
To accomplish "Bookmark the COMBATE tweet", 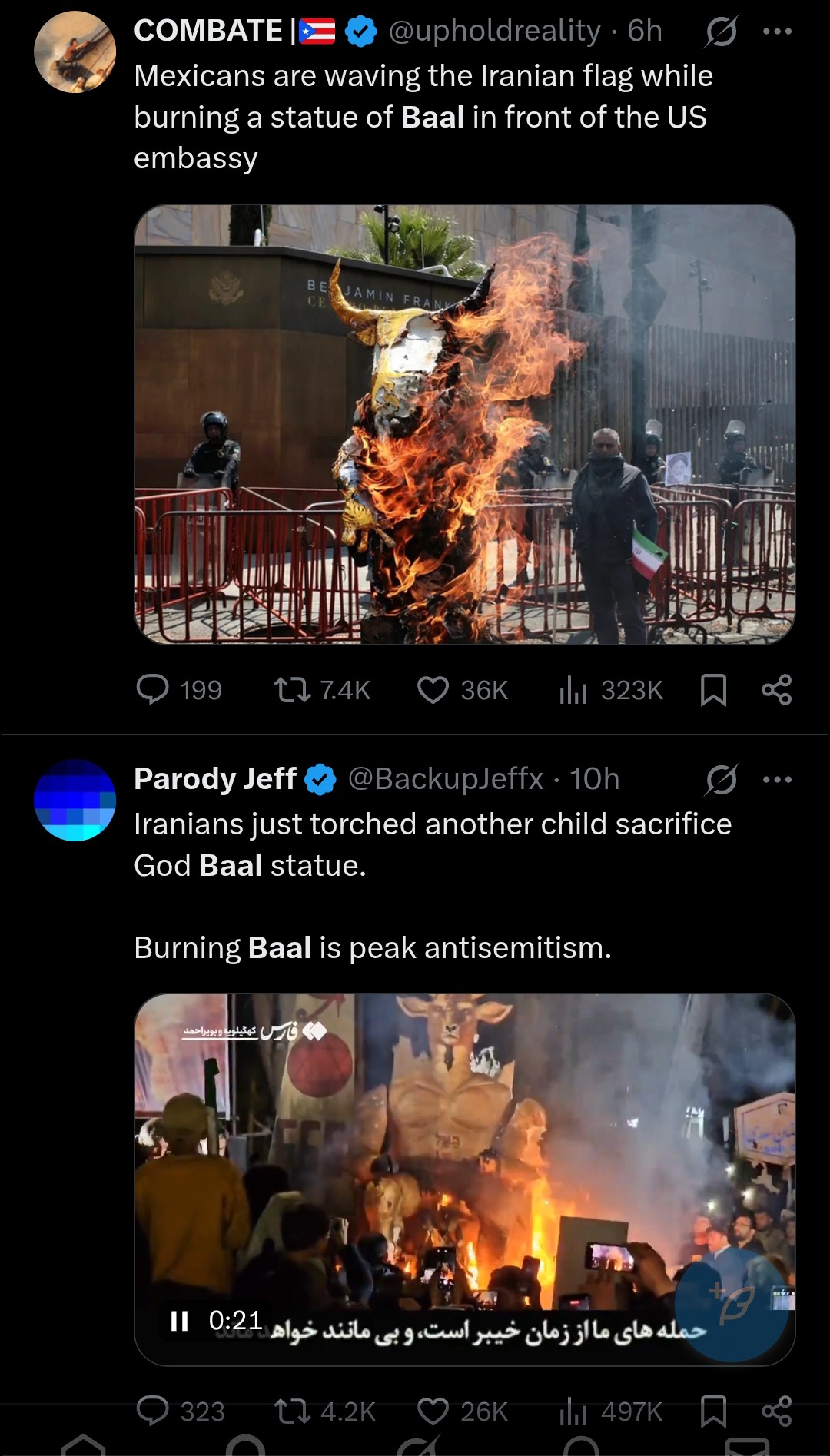I will (713, 689).
